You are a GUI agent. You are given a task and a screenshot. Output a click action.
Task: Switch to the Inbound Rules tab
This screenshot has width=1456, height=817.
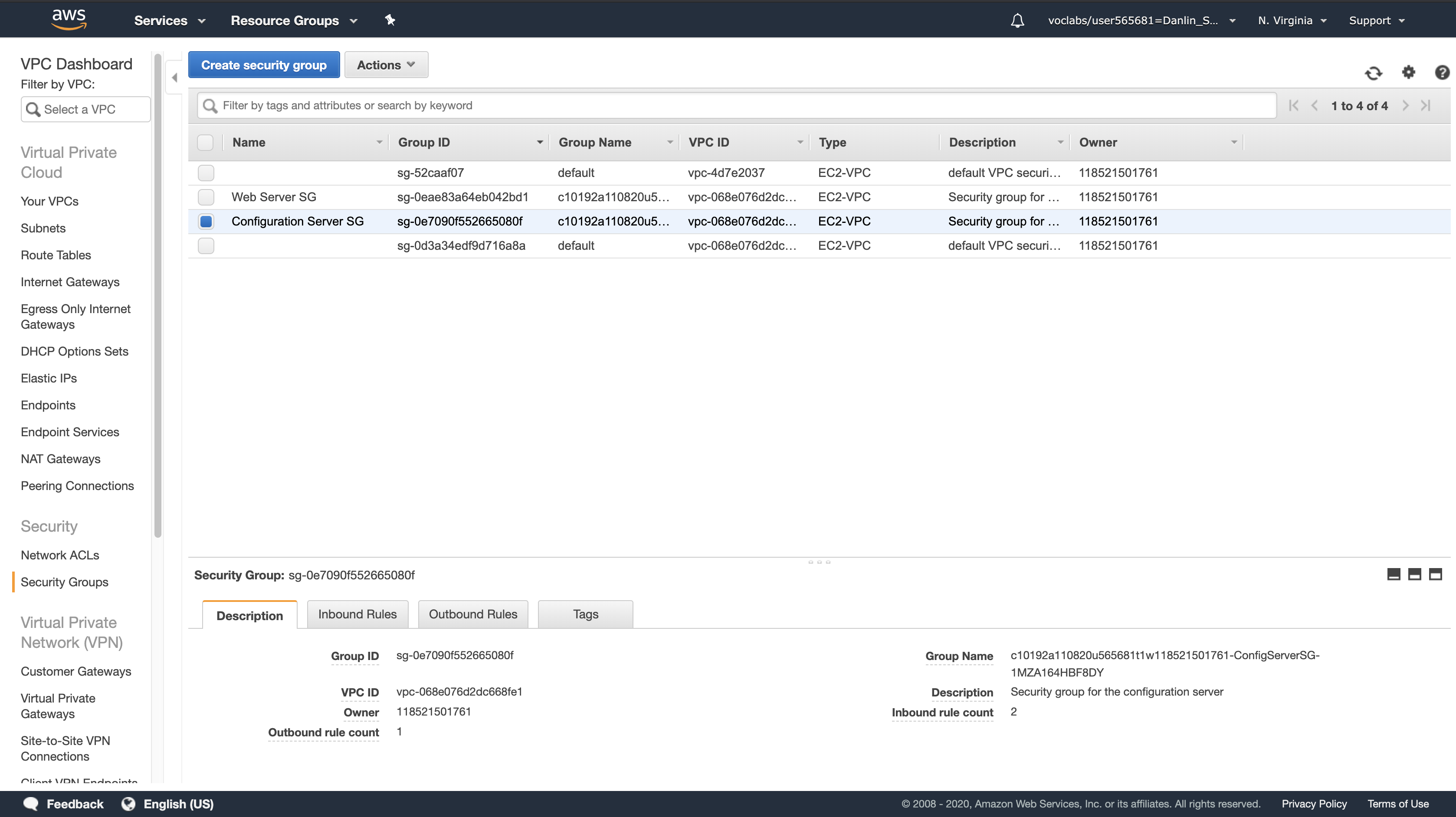pyautogui.click(x=357, y=614)
